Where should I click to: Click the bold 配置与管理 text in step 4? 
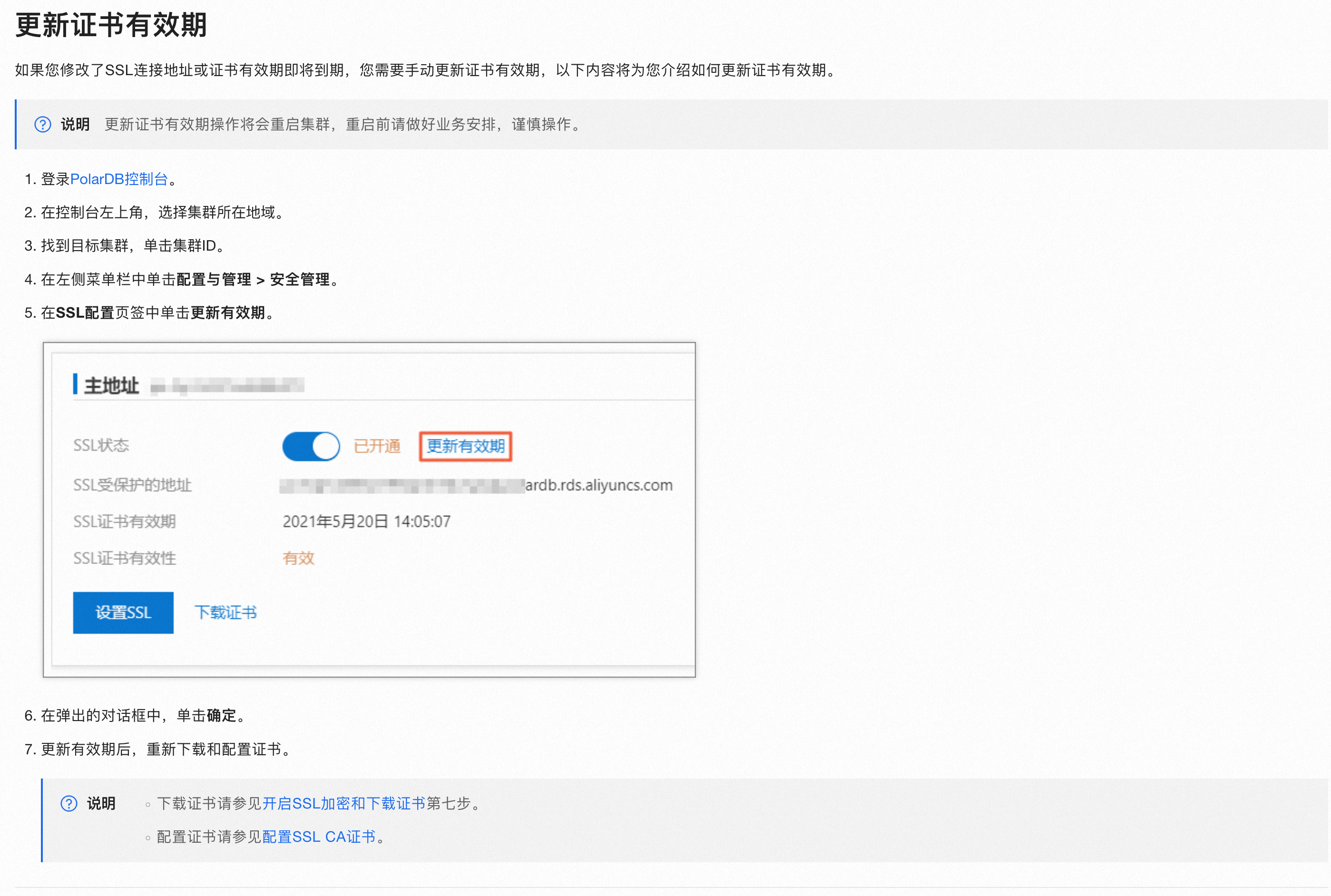click(x=214, y=280)
